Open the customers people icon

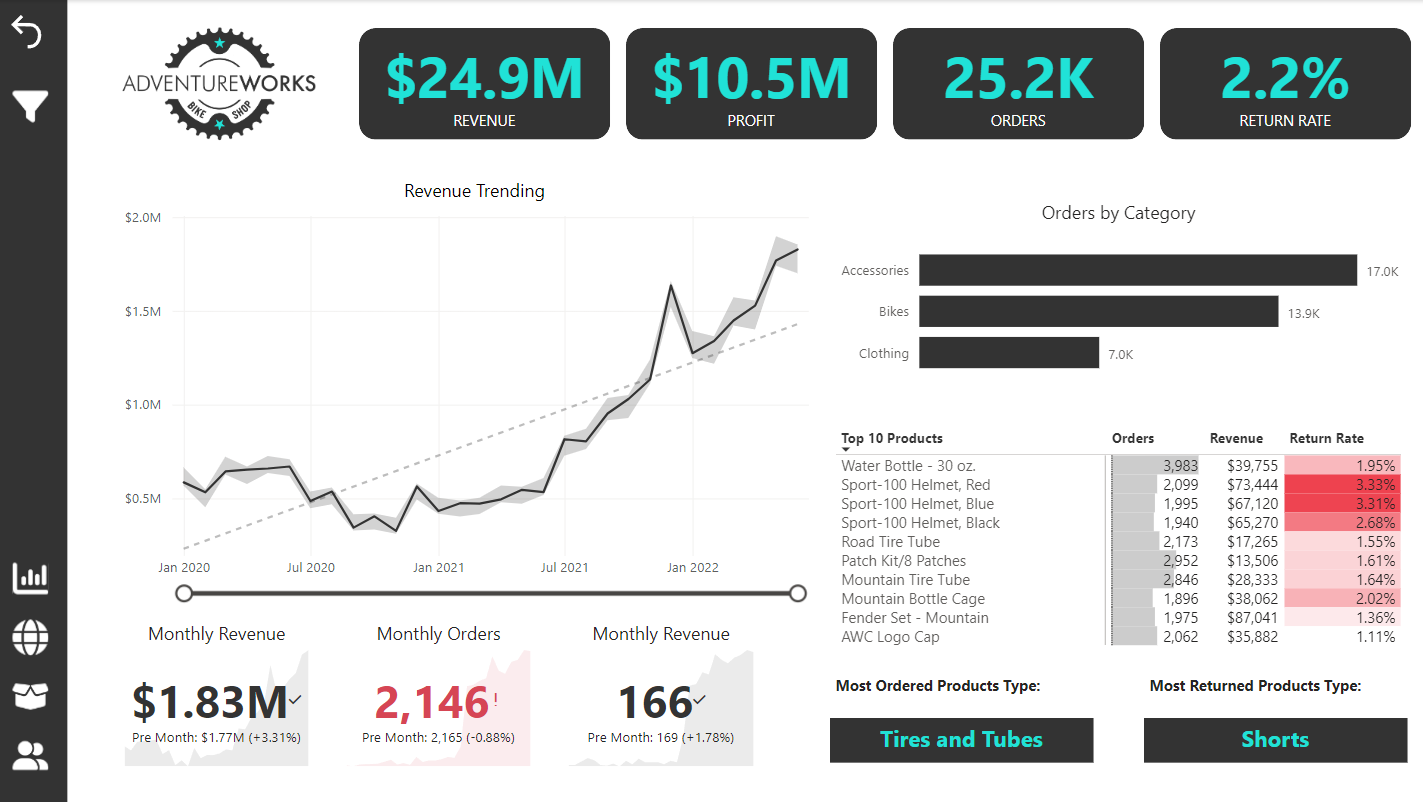point(30,756)
